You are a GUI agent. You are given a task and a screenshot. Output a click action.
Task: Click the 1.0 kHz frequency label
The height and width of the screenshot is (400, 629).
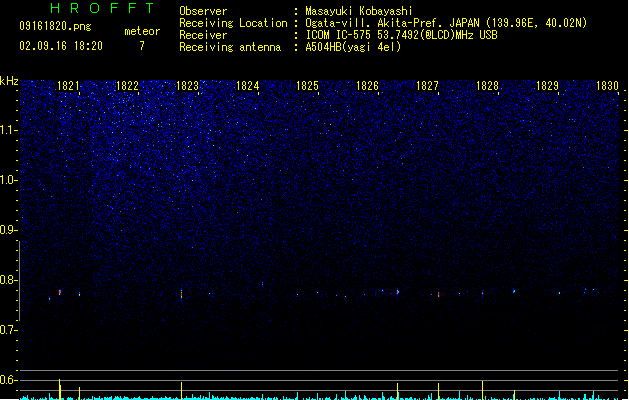click(8, 180)
